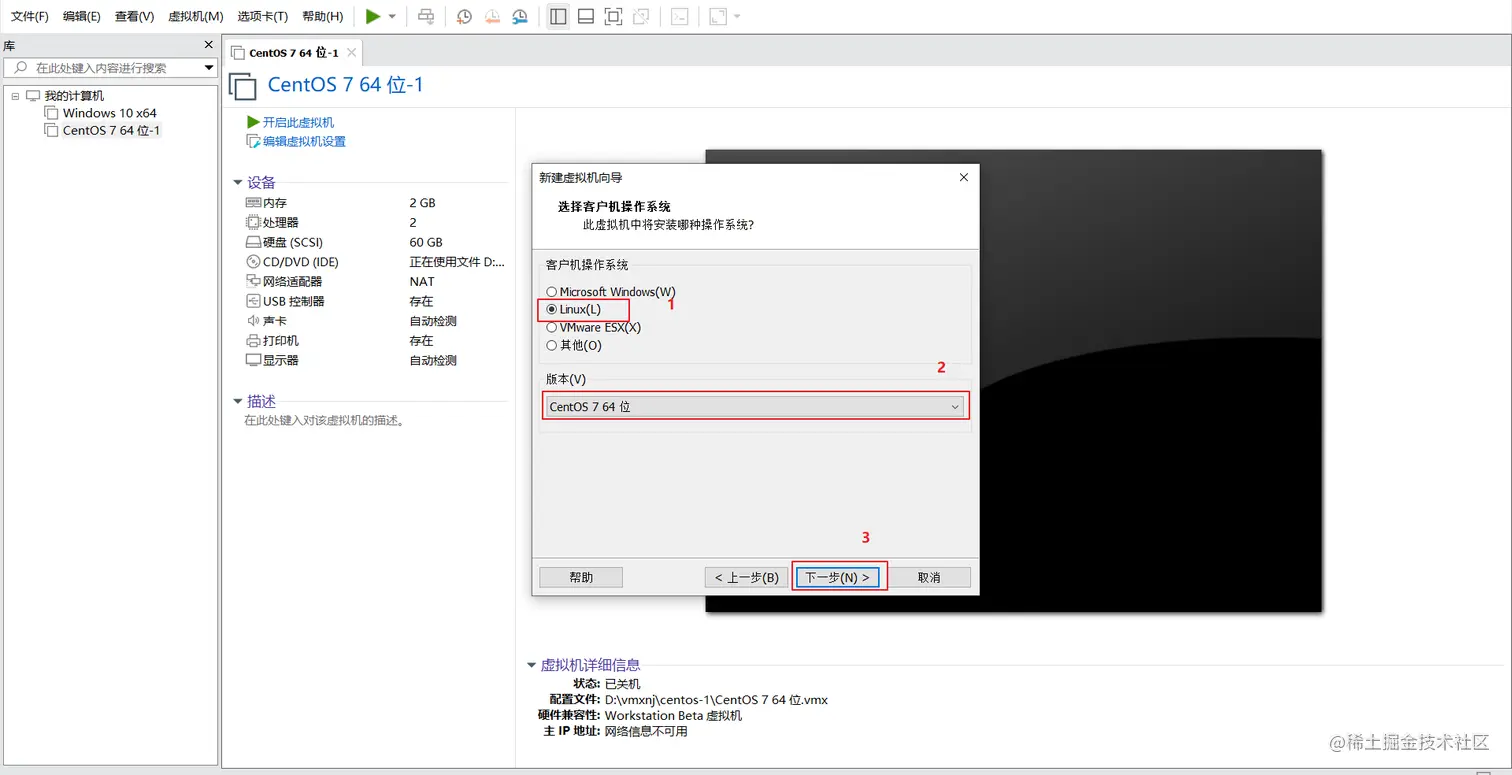Take a snapshot of this virtual machine
Image resolution: width=1512 pixels, height=775 pixels.
click(x=464, y=16)
